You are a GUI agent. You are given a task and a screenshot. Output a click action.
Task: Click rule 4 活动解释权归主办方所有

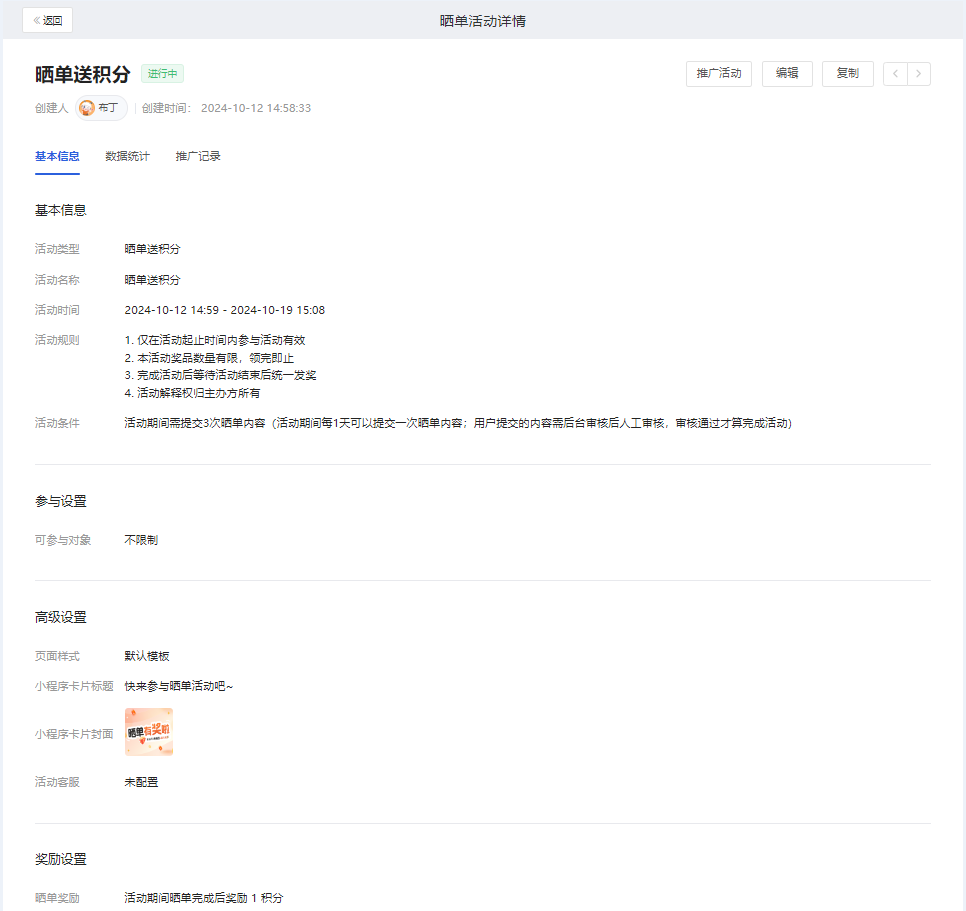(x=192, y=393)
